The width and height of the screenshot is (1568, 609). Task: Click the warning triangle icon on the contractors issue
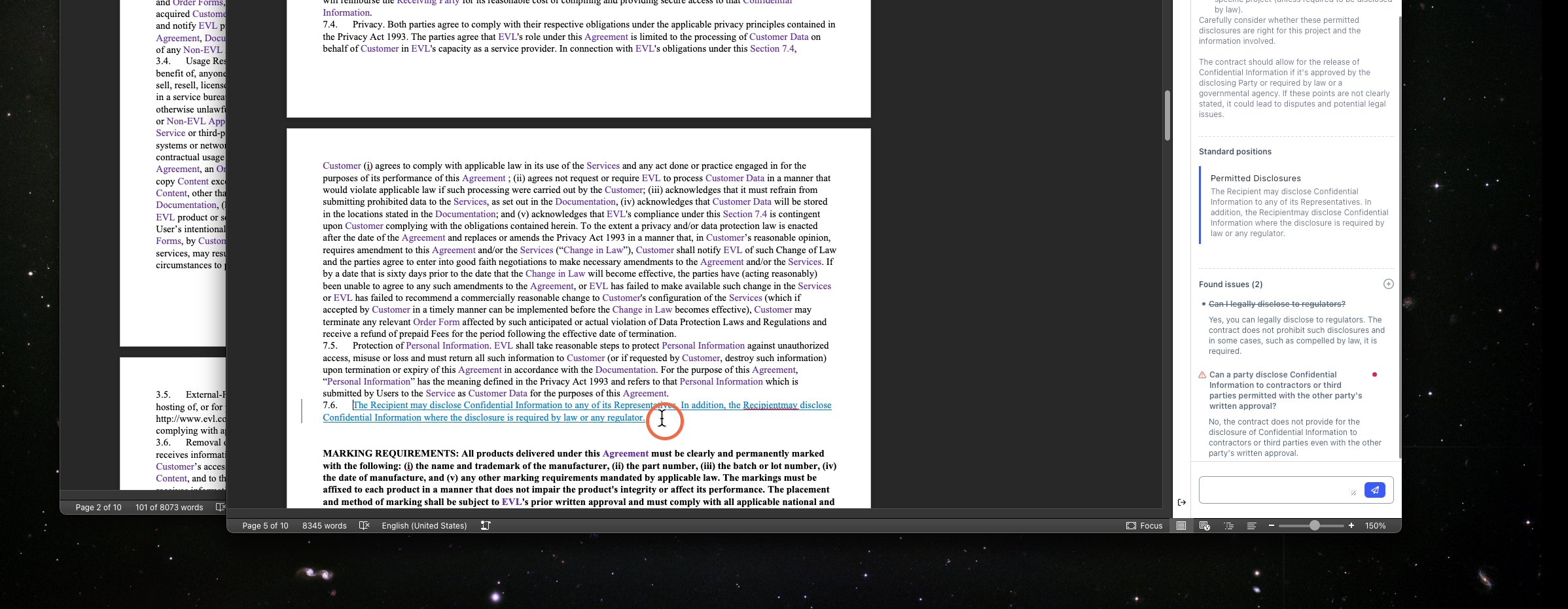[x=1202, y=375]
